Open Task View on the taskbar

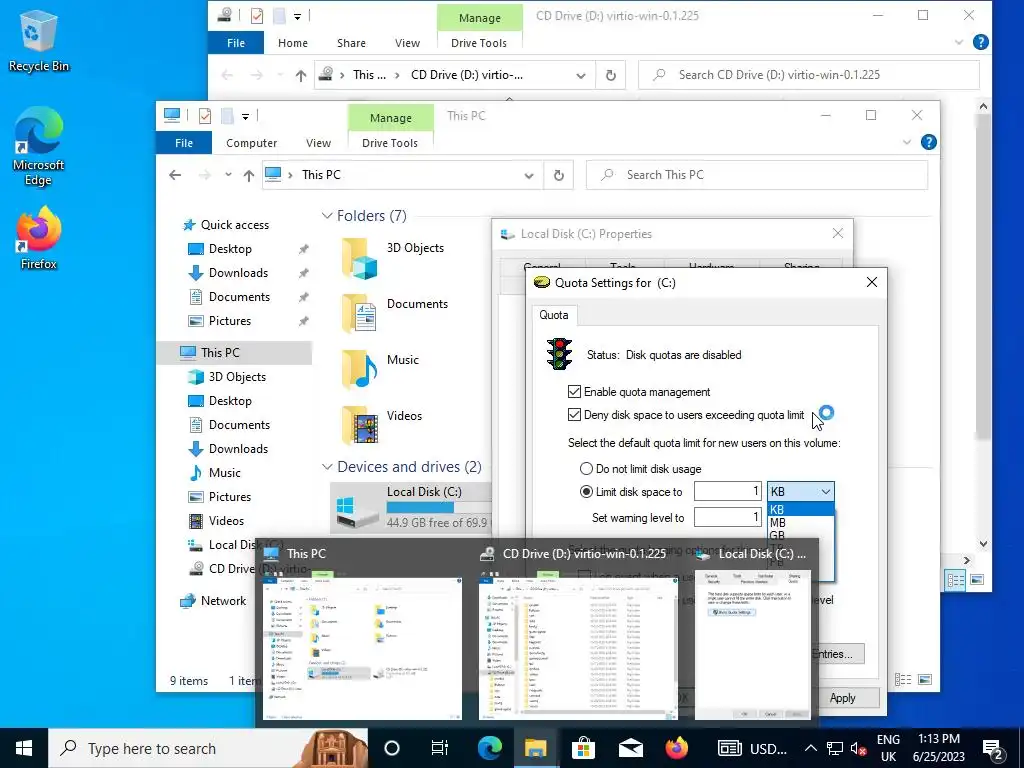(x=440, y=748)
